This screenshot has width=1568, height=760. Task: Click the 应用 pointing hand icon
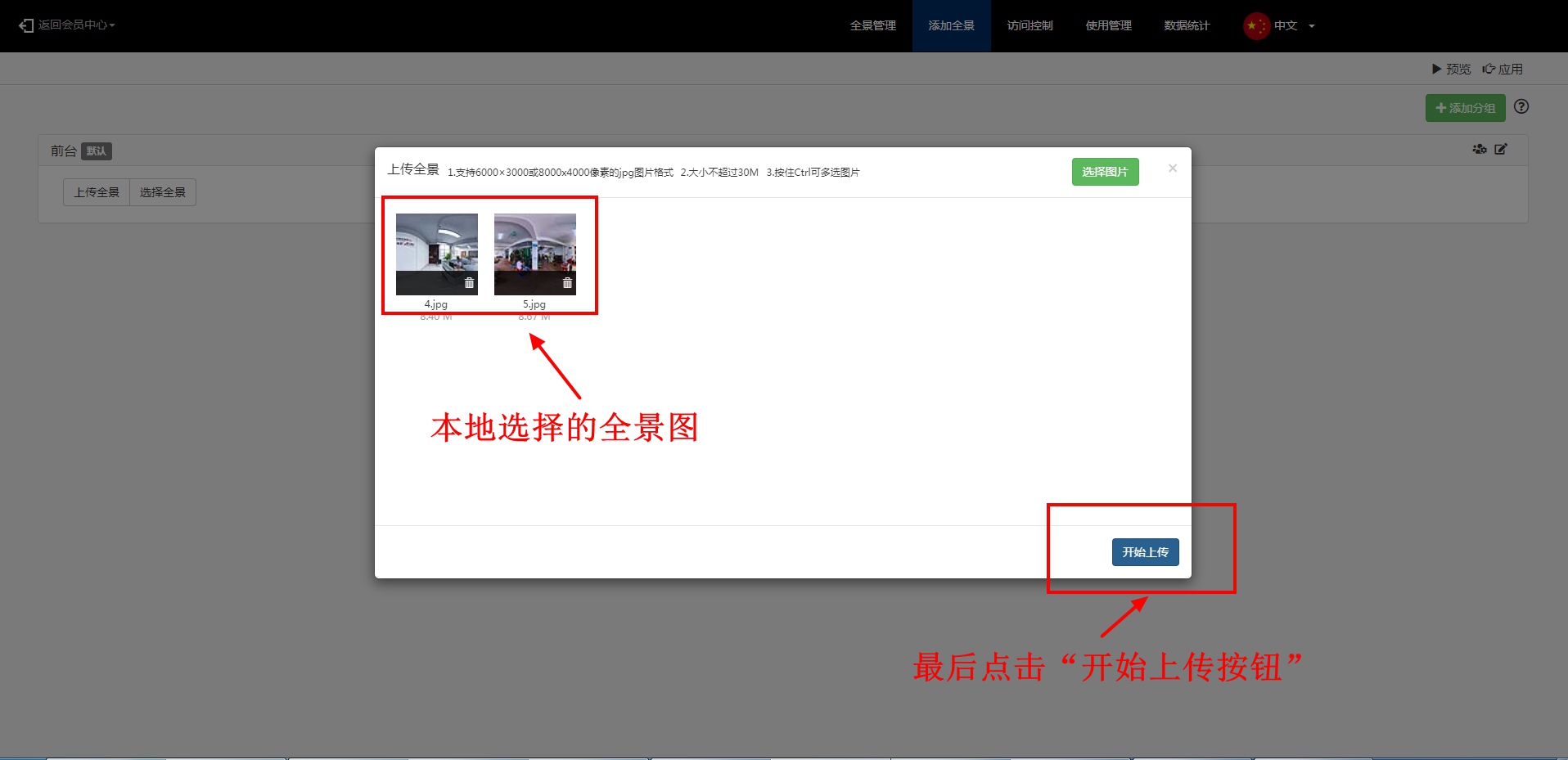click(x=1489, y=70)
